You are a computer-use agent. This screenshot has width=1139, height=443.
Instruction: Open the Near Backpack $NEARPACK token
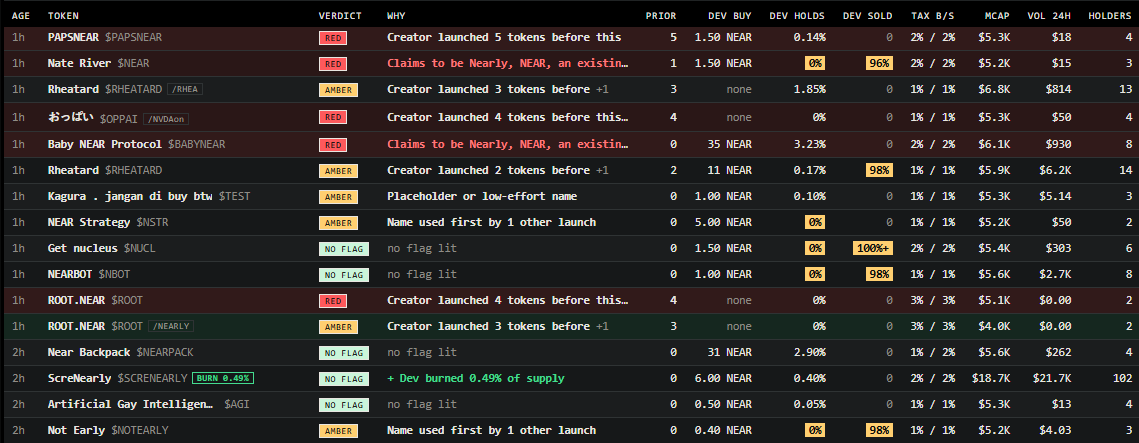(x=121, y=352)
